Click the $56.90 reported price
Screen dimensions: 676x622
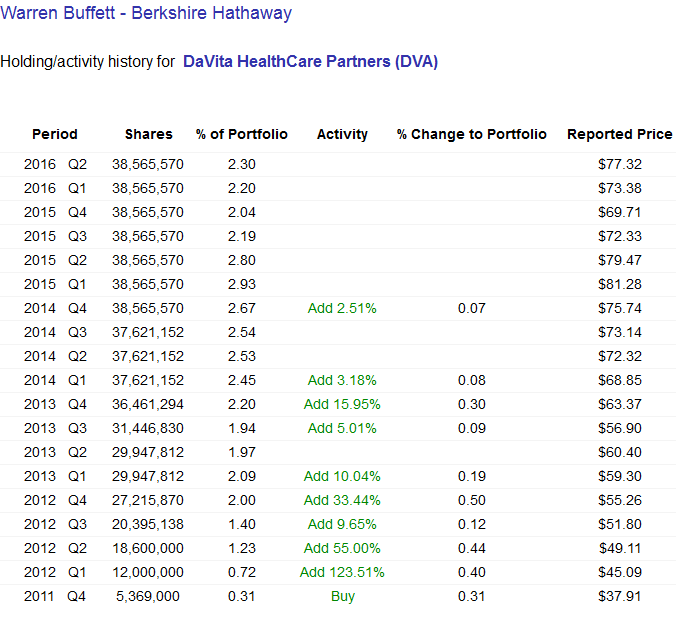click(x=620, y=428)
